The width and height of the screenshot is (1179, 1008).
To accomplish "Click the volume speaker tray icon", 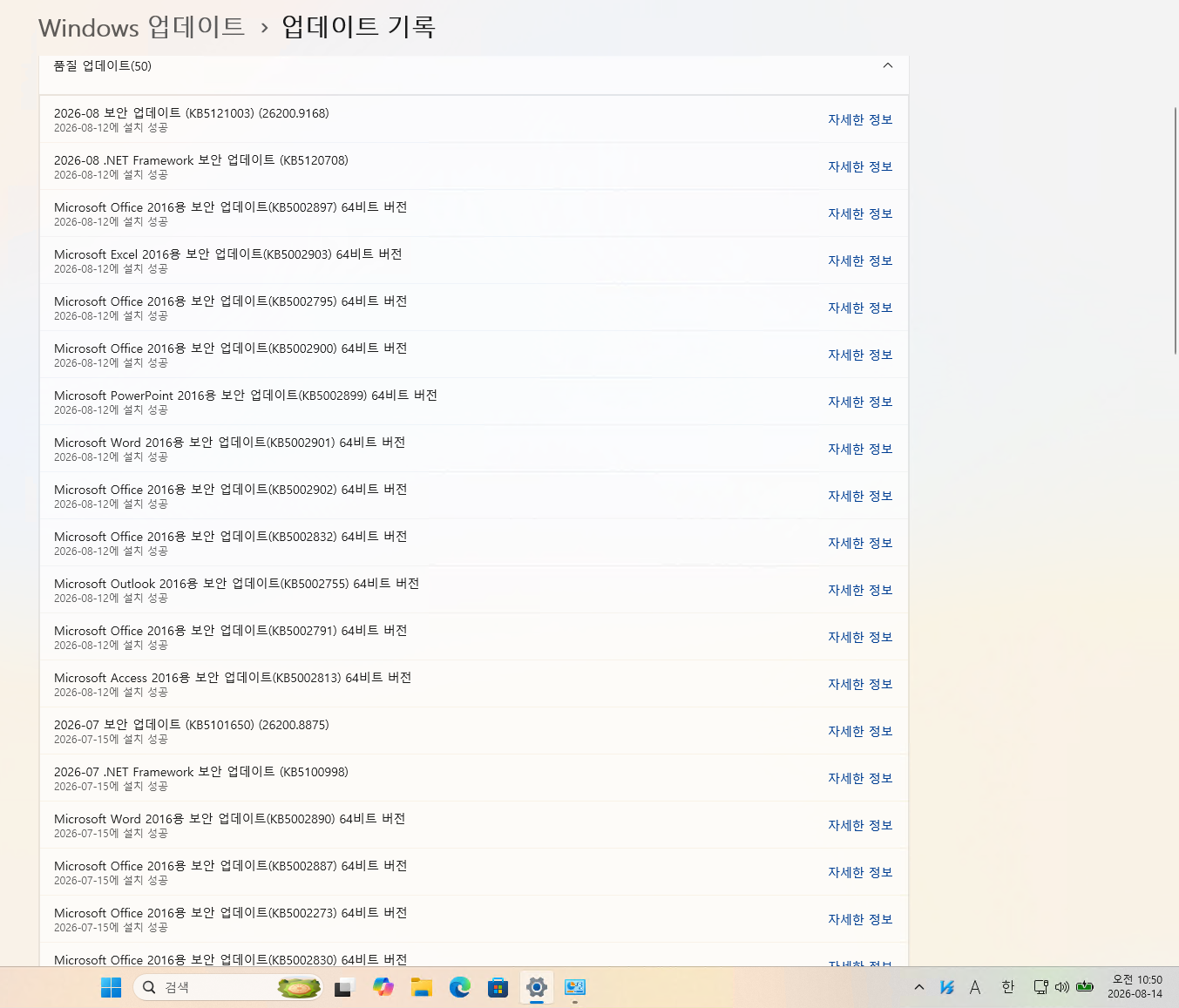I will [1061, 987].
